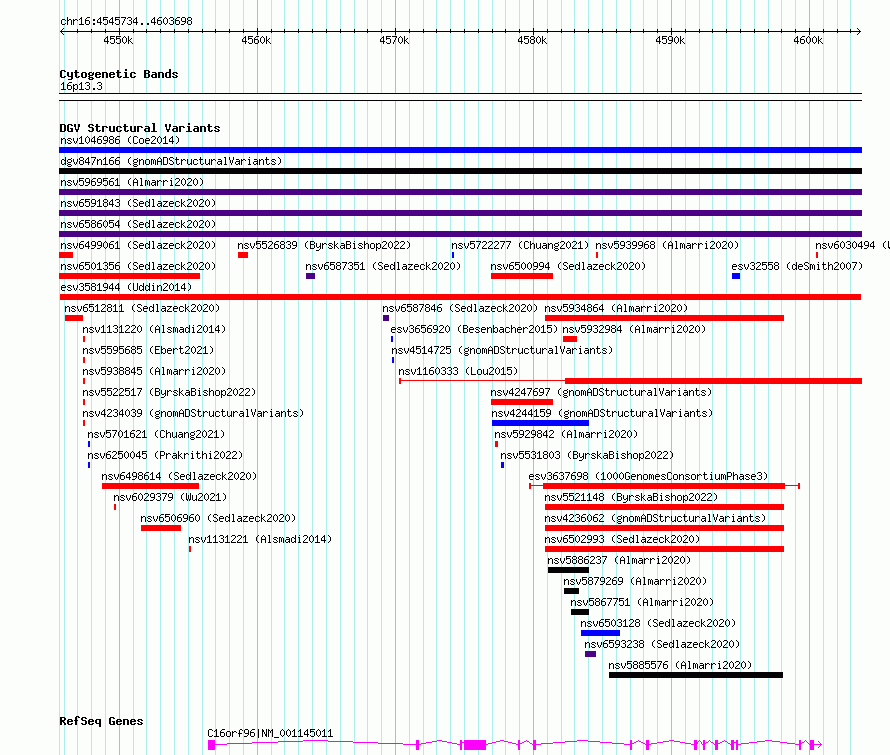Screen dimensions: 890x755
Task: Select the red nsv6500994 variant bar
Action: pos(522,276)
